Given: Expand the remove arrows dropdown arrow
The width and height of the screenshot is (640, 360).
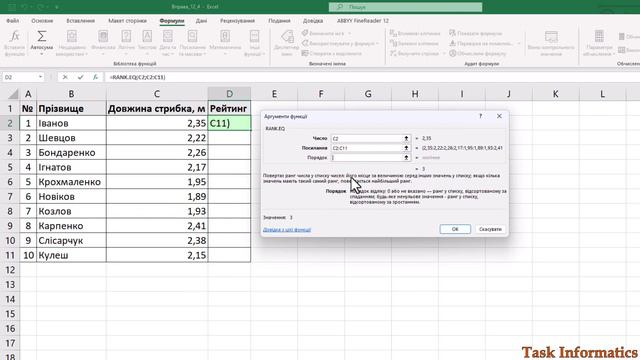Looking at the screenshot, I should [x=444, y=53].
